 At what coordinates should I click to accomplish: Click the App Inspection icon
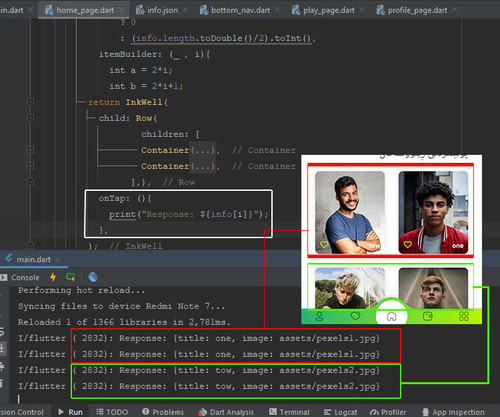pos(425,412)
